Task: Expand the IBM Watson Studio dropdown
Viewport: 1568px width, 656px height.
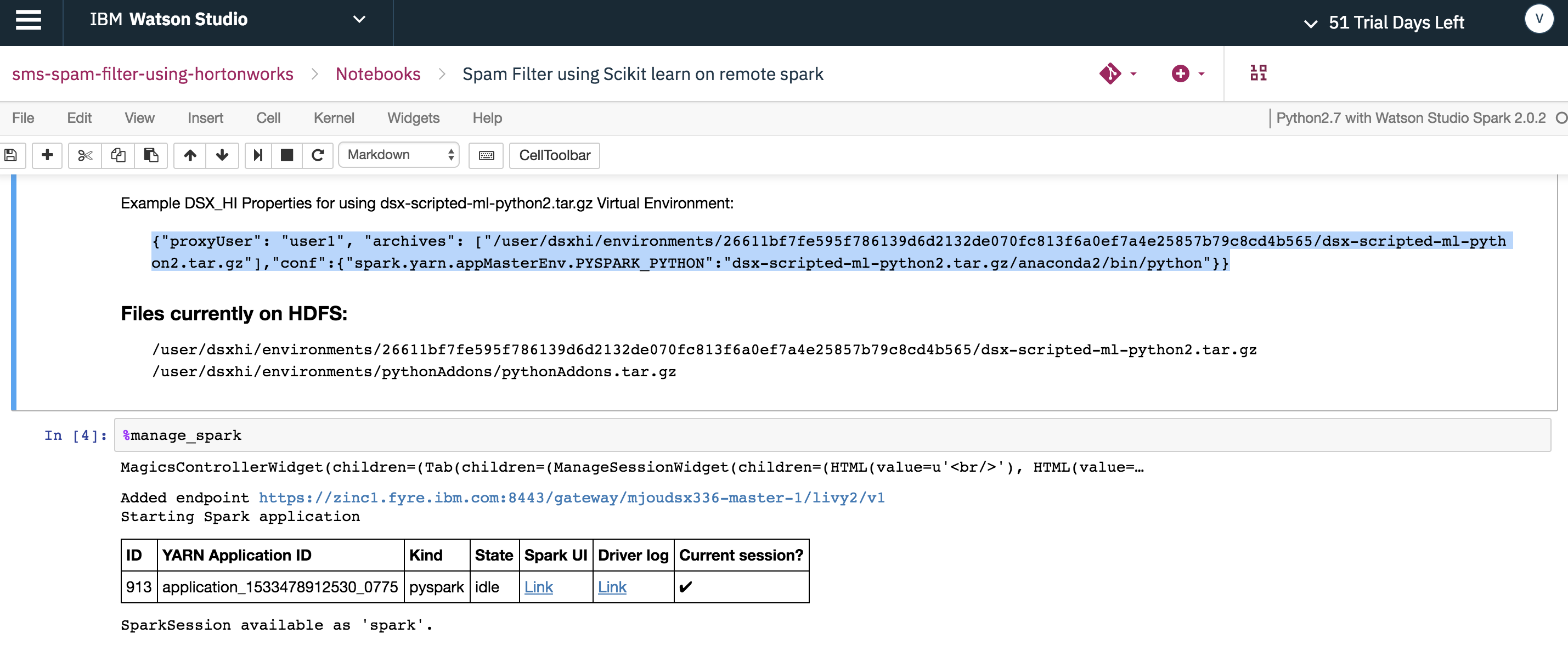Action: pyautogui.click(x=359, y=20)
